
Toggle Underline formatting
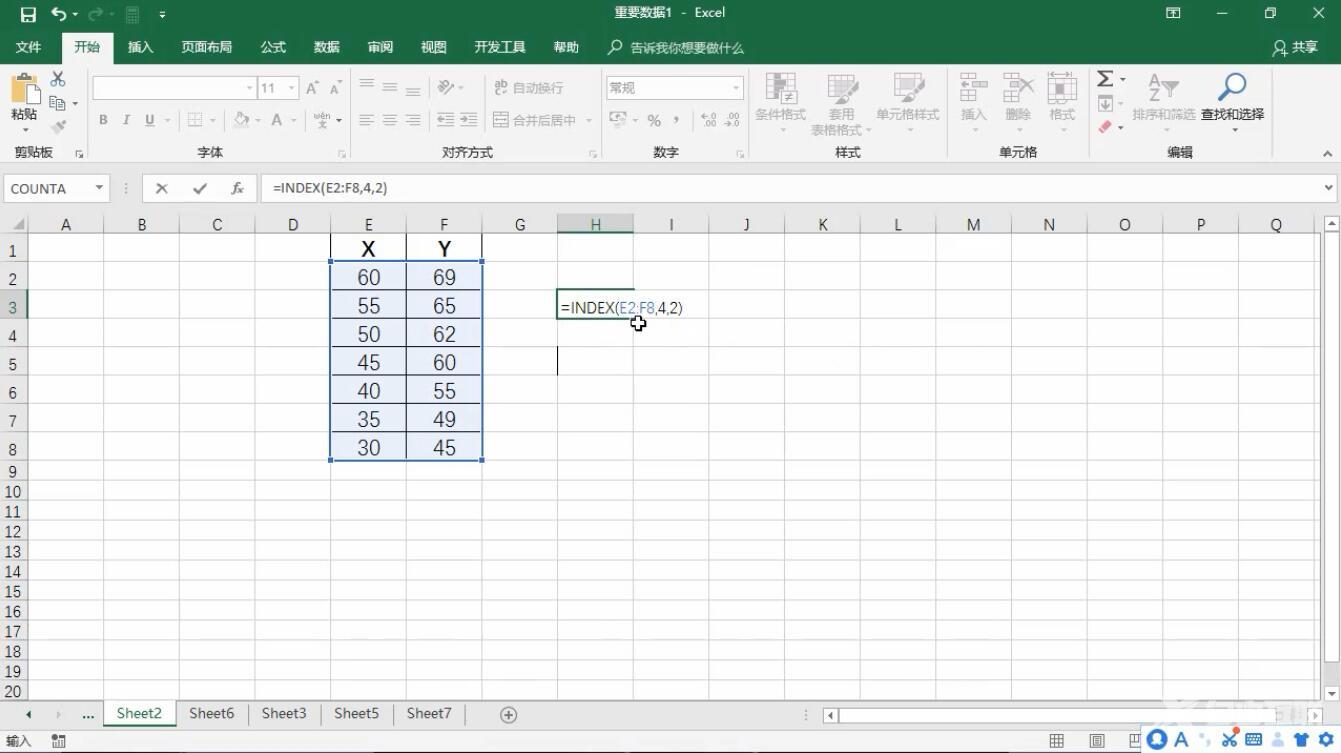150,120
